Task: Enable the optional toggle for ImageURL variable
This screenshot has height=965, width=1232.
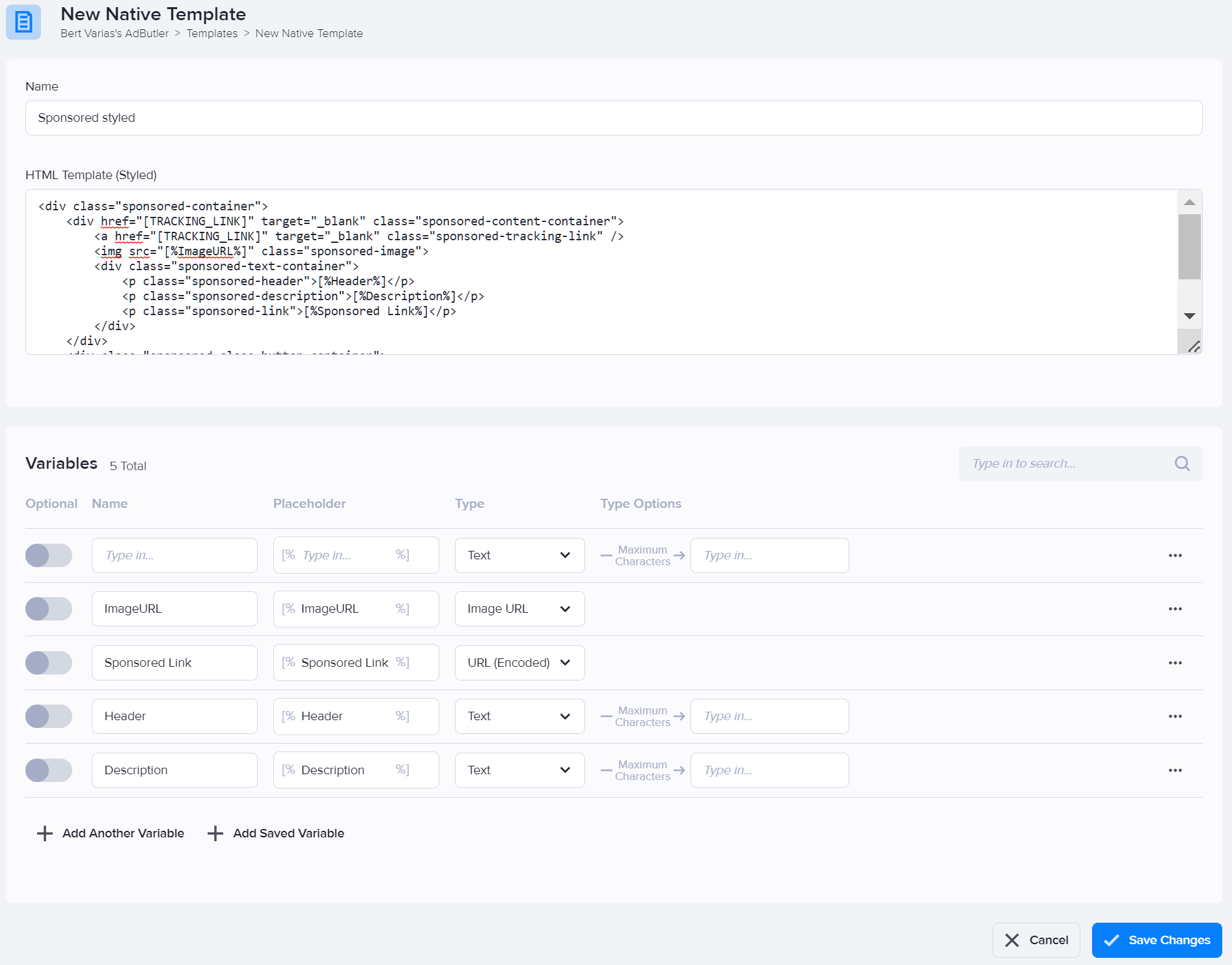Action: point(49,609)
